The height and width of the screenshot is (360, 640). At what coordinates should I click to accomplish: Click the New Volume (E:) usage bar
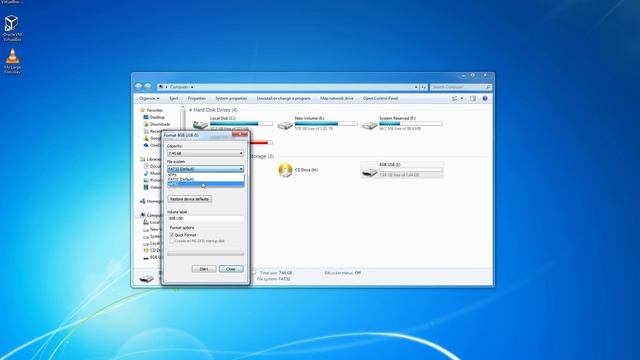(x=326, y=124)
